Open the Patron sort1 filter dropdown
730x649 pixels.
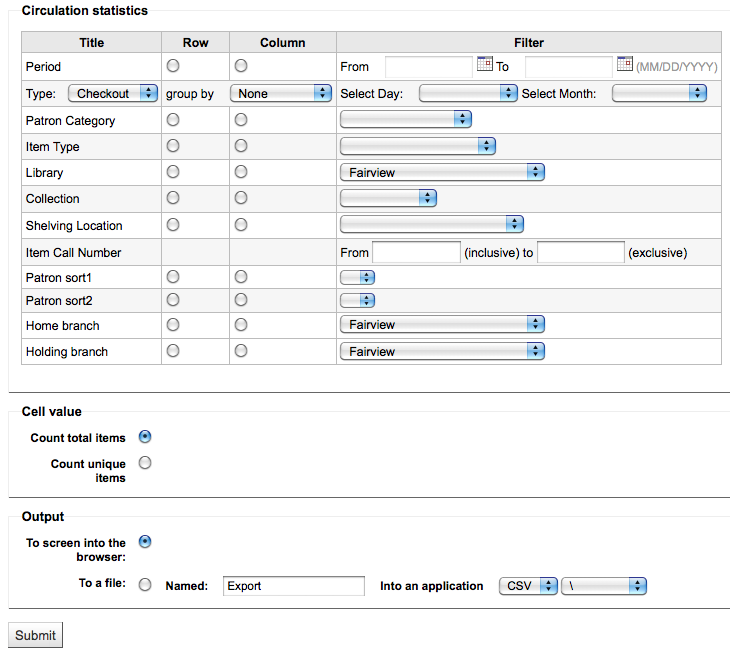pos(358,277)
